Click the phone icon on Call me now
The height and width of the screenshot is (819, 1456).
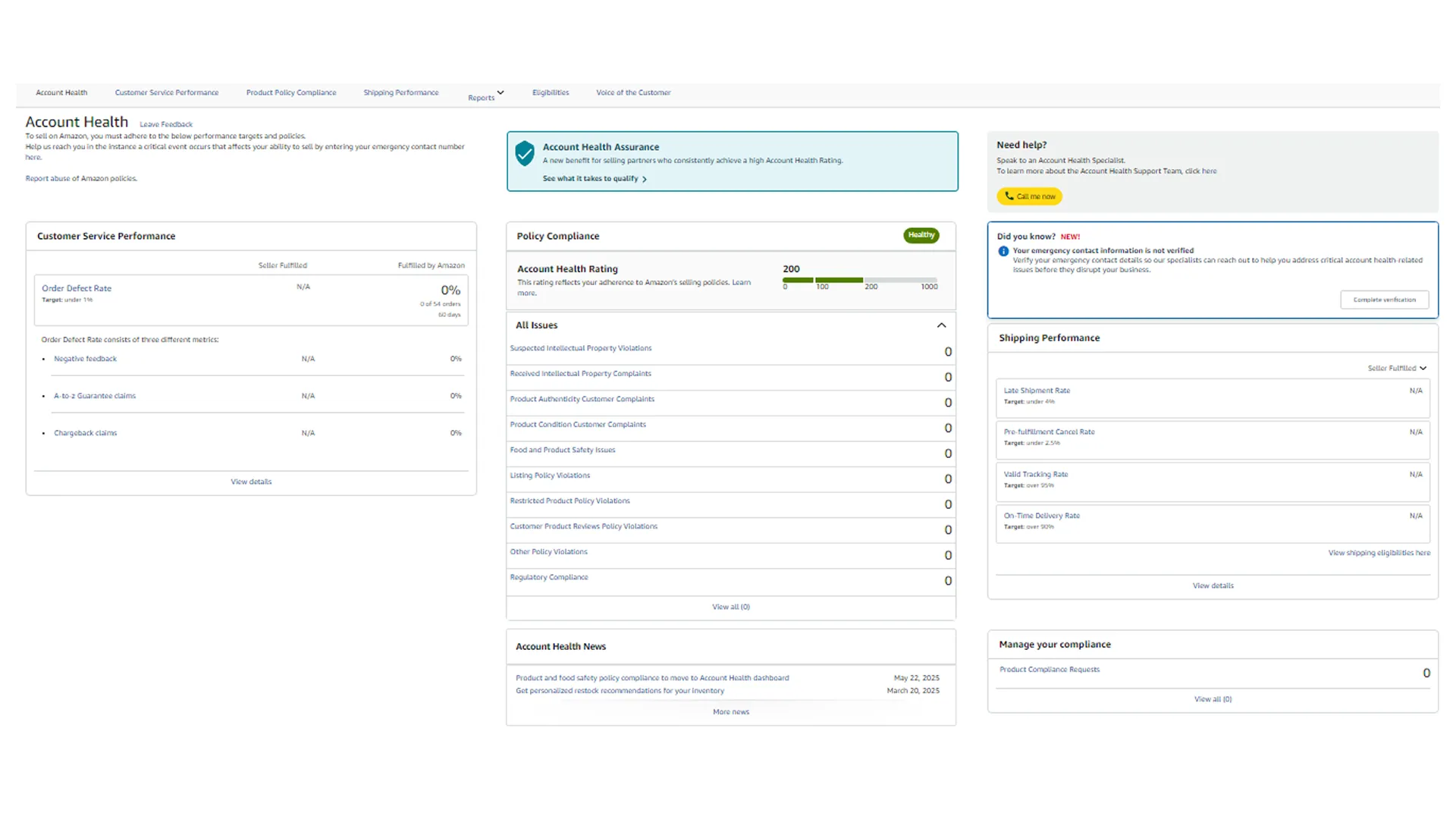pyautogui.click(x=1009, y=196)
